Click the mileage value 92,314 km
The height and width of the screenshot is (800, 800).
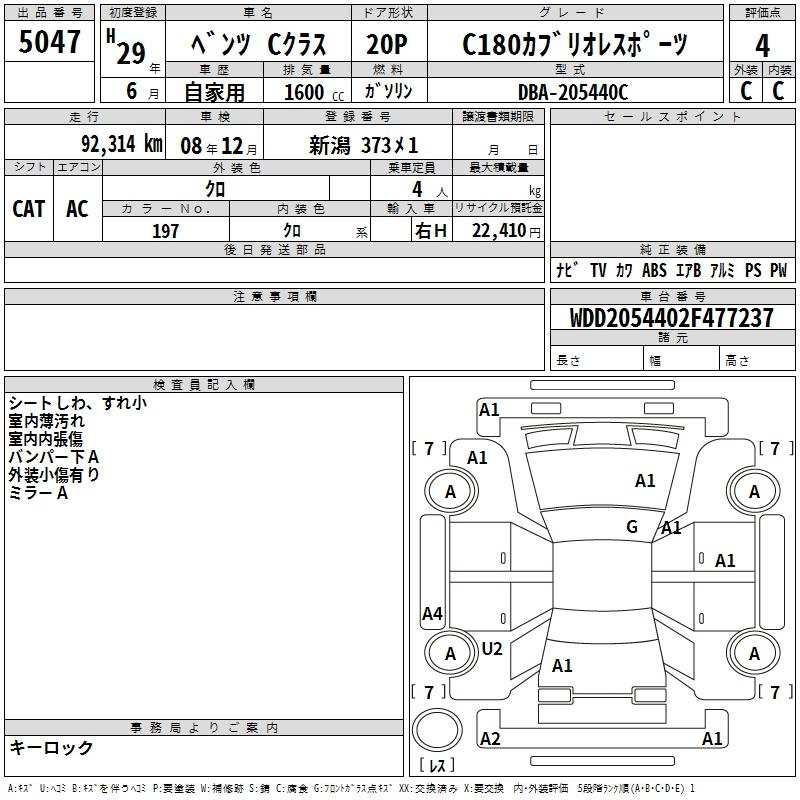pyautogui.click(x=122, y=143)
